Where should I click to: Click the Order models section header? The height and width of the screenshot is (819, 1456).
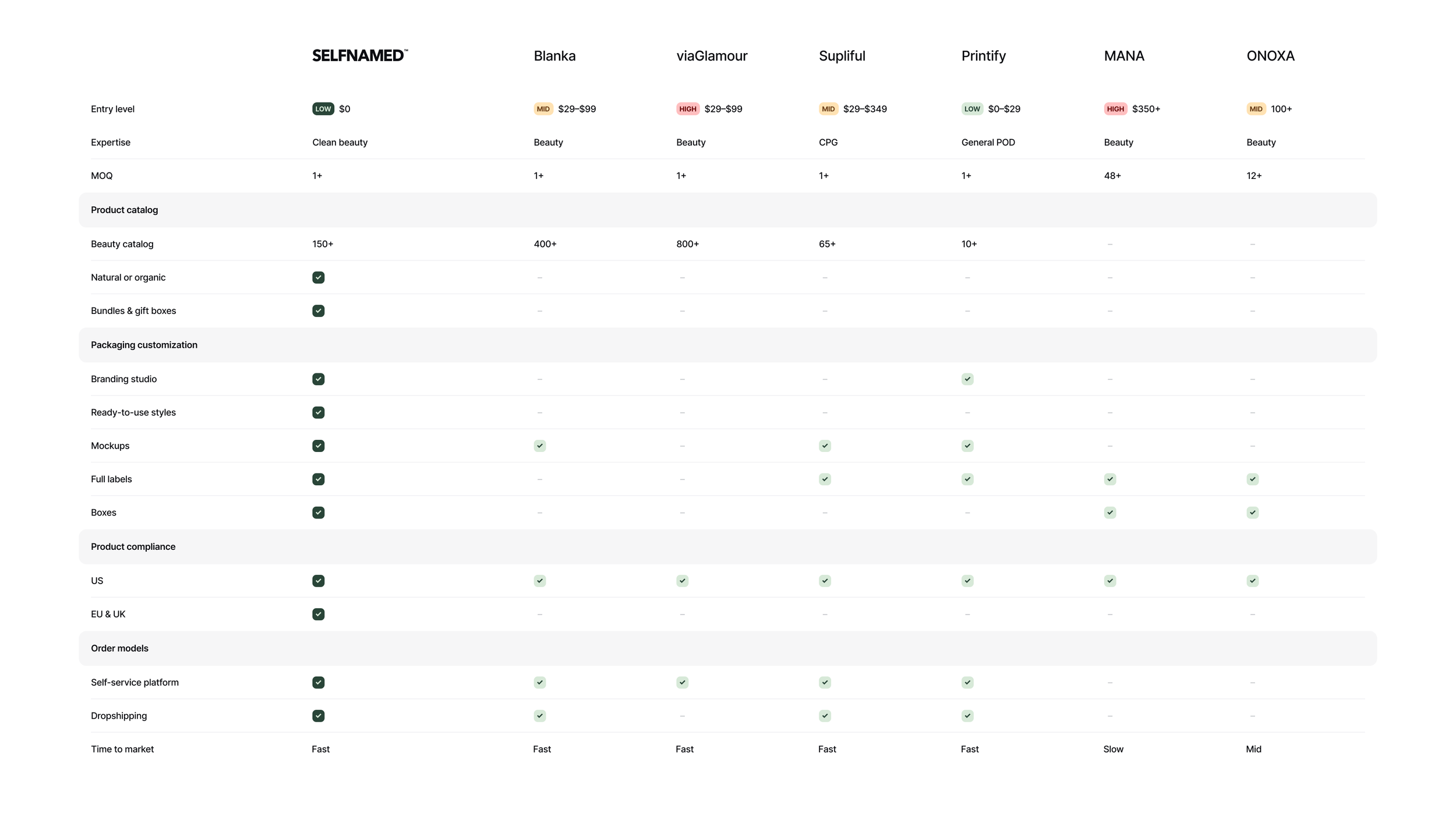click(119, 648)
